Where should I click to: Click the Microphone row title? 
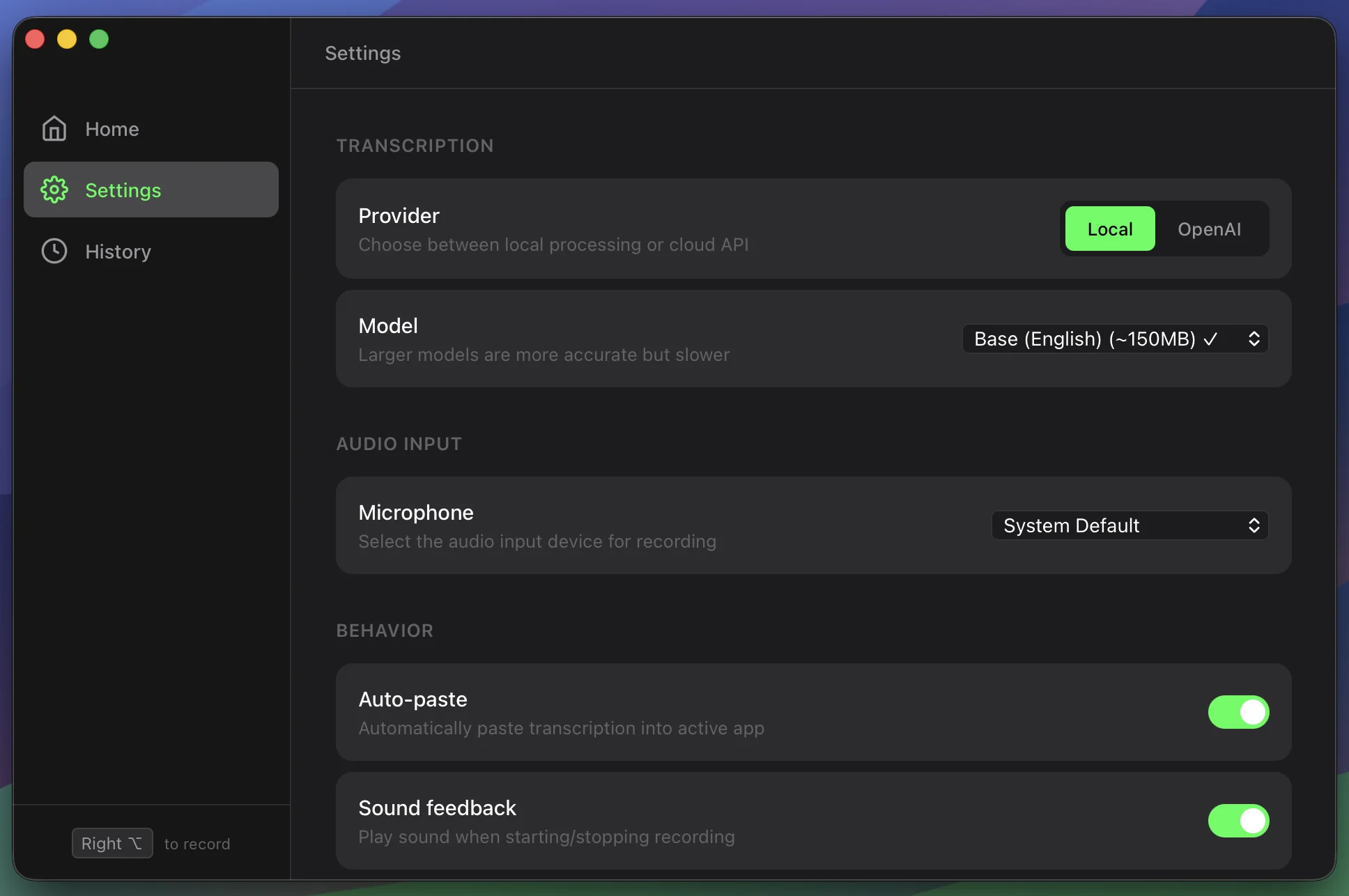click(x=416, y=513)
